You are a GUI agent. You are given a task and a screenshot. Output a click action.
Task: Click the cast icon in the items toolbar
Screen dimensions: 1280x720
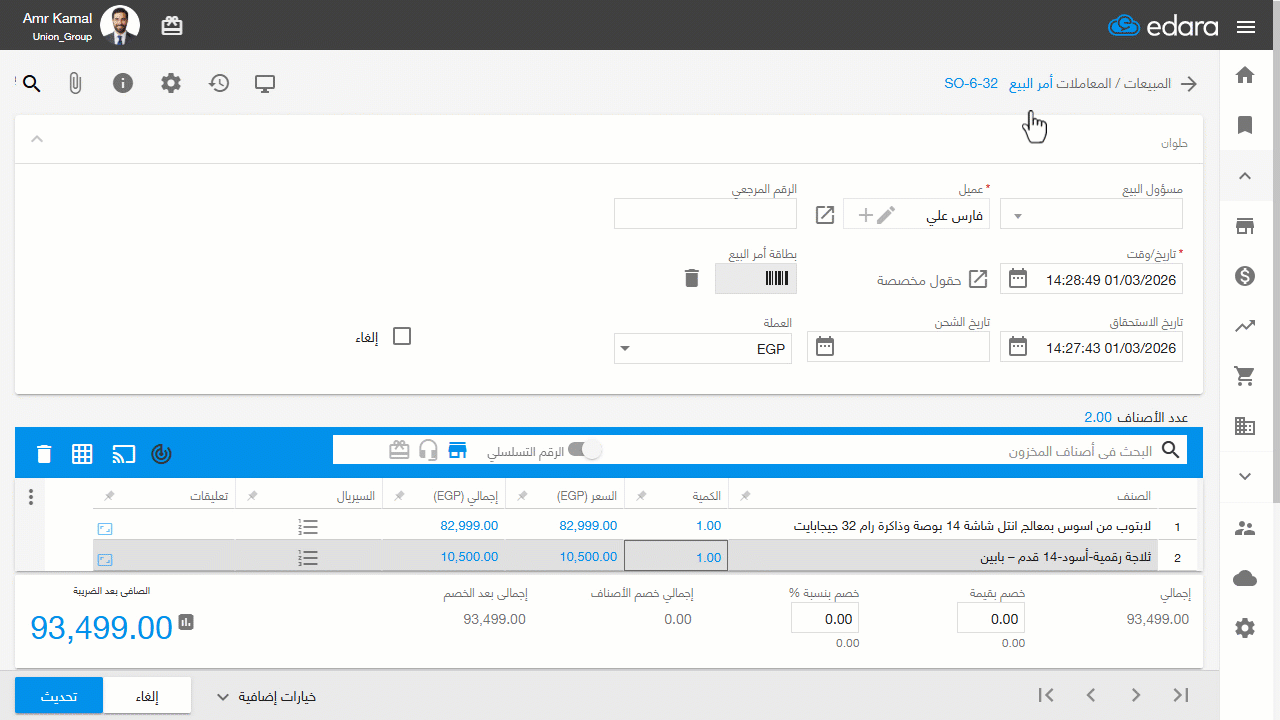[123, 454]
